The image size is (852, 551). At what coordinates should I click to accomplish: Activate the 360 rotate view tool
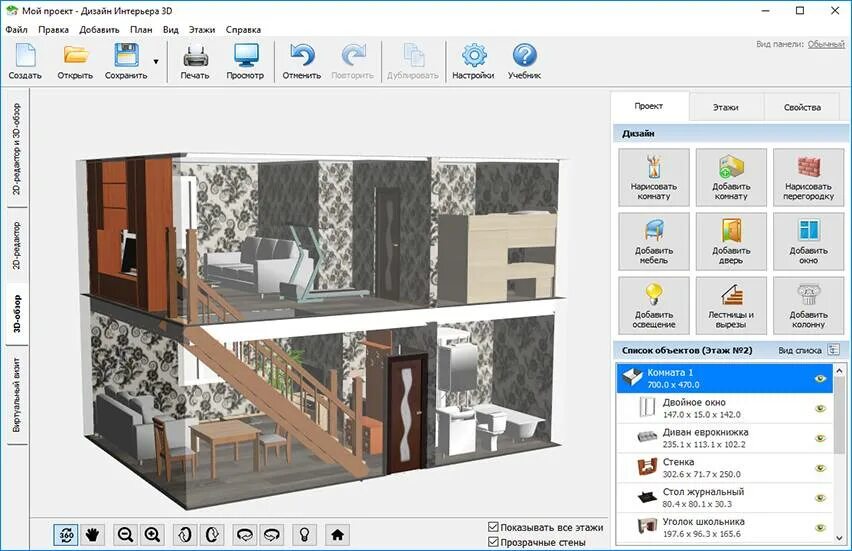(66, 535)
